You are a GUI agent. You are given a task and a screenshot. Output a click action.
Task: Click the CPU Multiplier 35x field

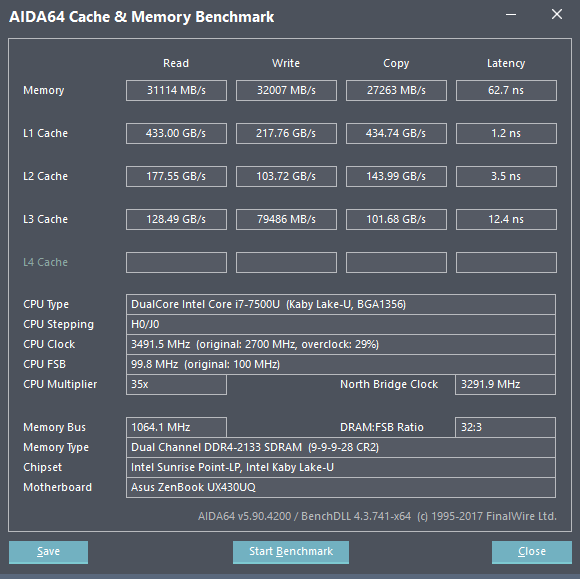coord(176,384)
